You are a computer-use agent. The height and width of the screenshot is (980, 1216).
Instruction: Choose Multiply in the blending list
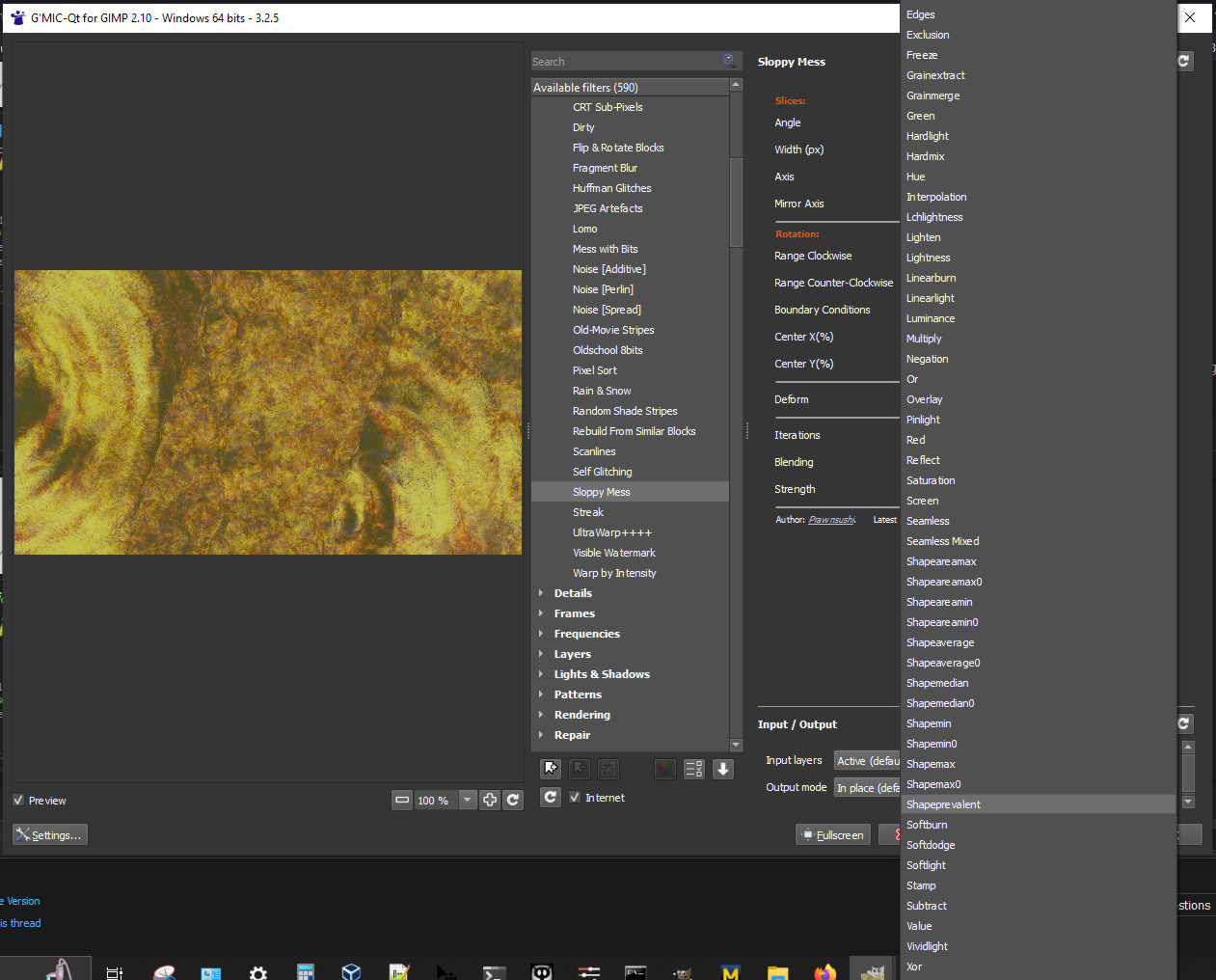coord(924,339)
